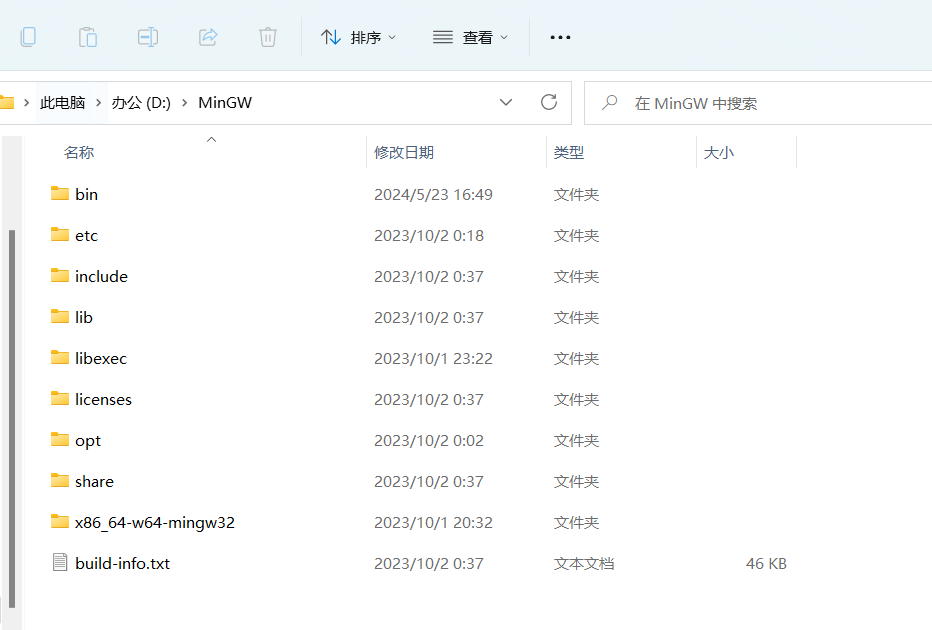Click the etc folder name
Screen dimensions: 932x630
[86, 235]
